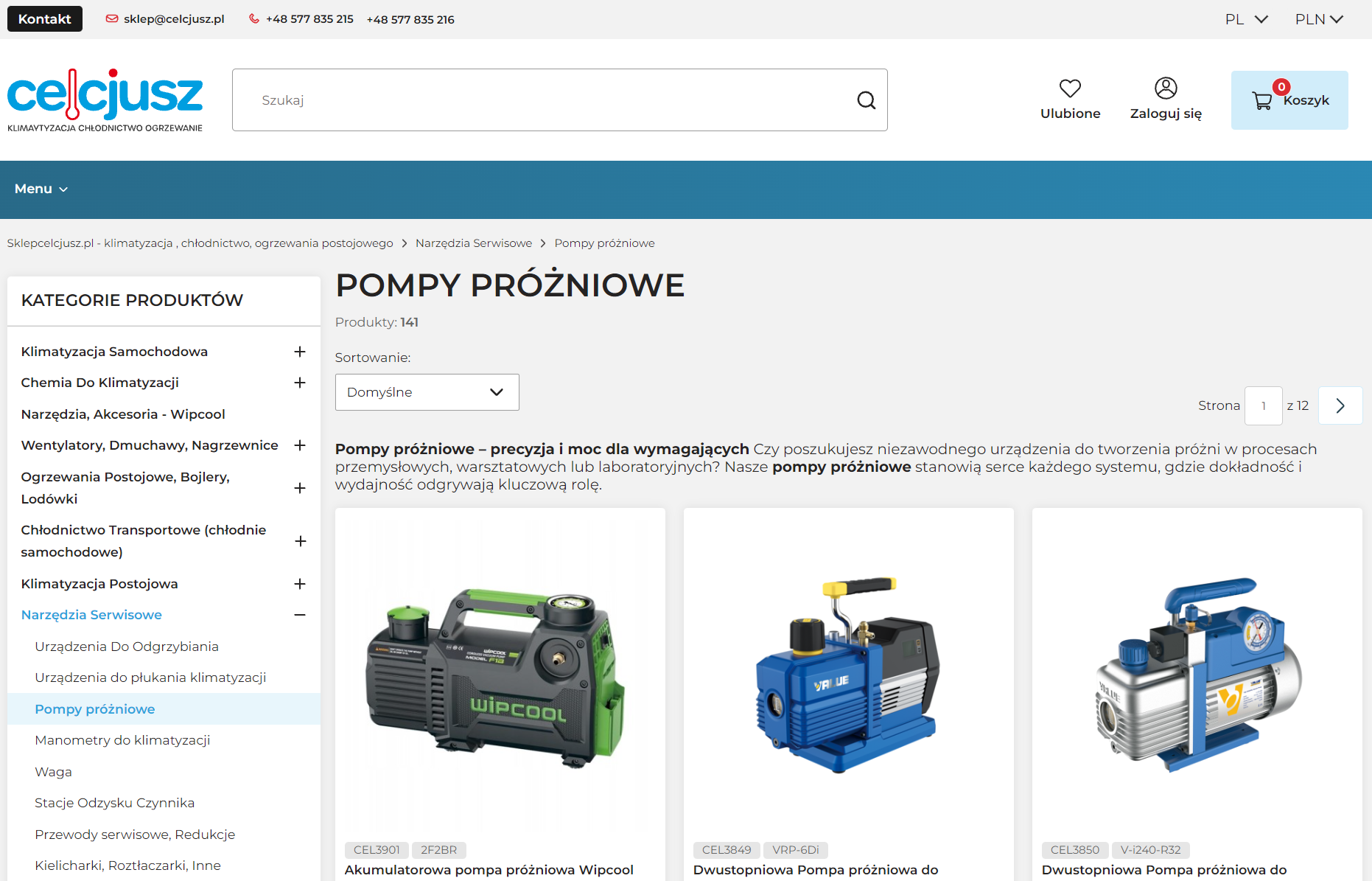Image resolution: width=1372 pixels, height=881 pixels.
Task: Call the +48 577 835 216 number
Action: click(410, 20)
